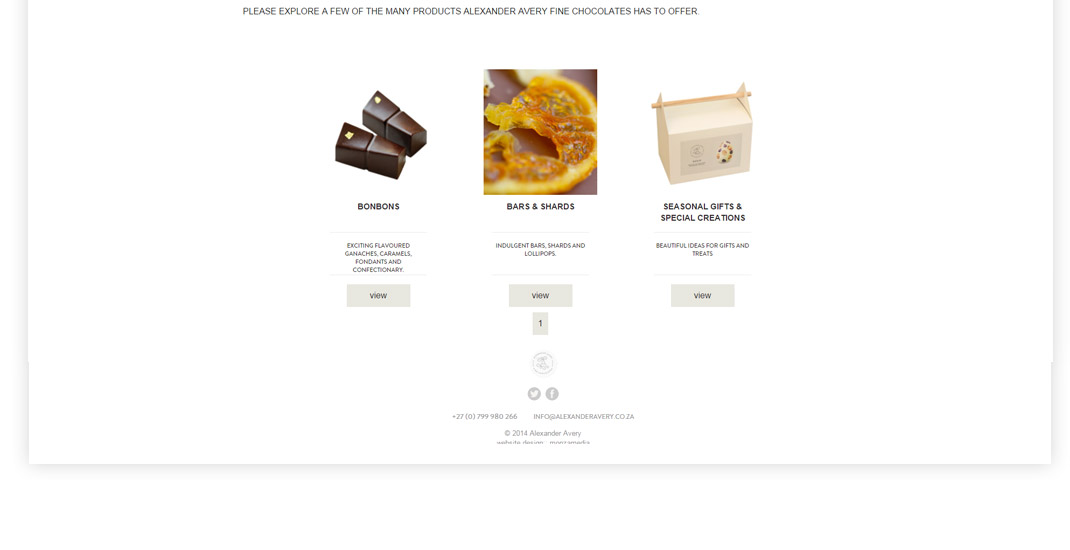The height and width of the screenshot is (550, 1070).
Task: Click the +27 (0) 799 980 266 phone number
Action: (485, 416)
